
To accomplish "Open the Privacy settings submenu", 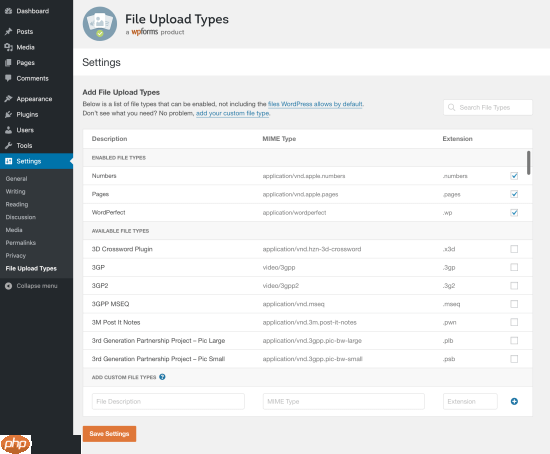I will click(16, 255).
